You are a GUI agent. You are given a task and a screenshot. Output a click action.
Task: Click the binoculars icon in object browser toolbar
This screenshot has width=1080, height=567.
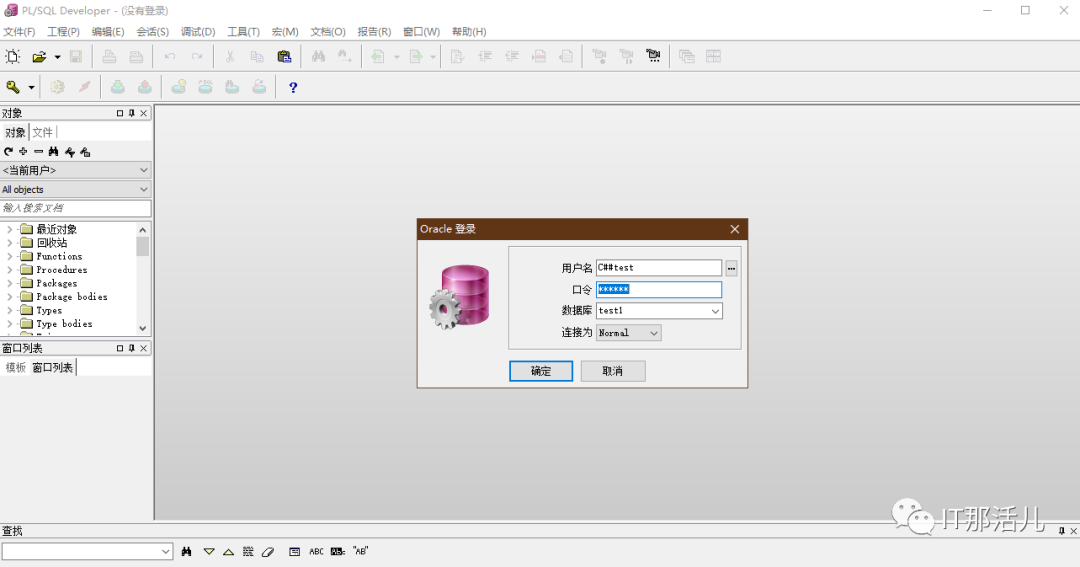pyautogui.click(x=54, y=152)
